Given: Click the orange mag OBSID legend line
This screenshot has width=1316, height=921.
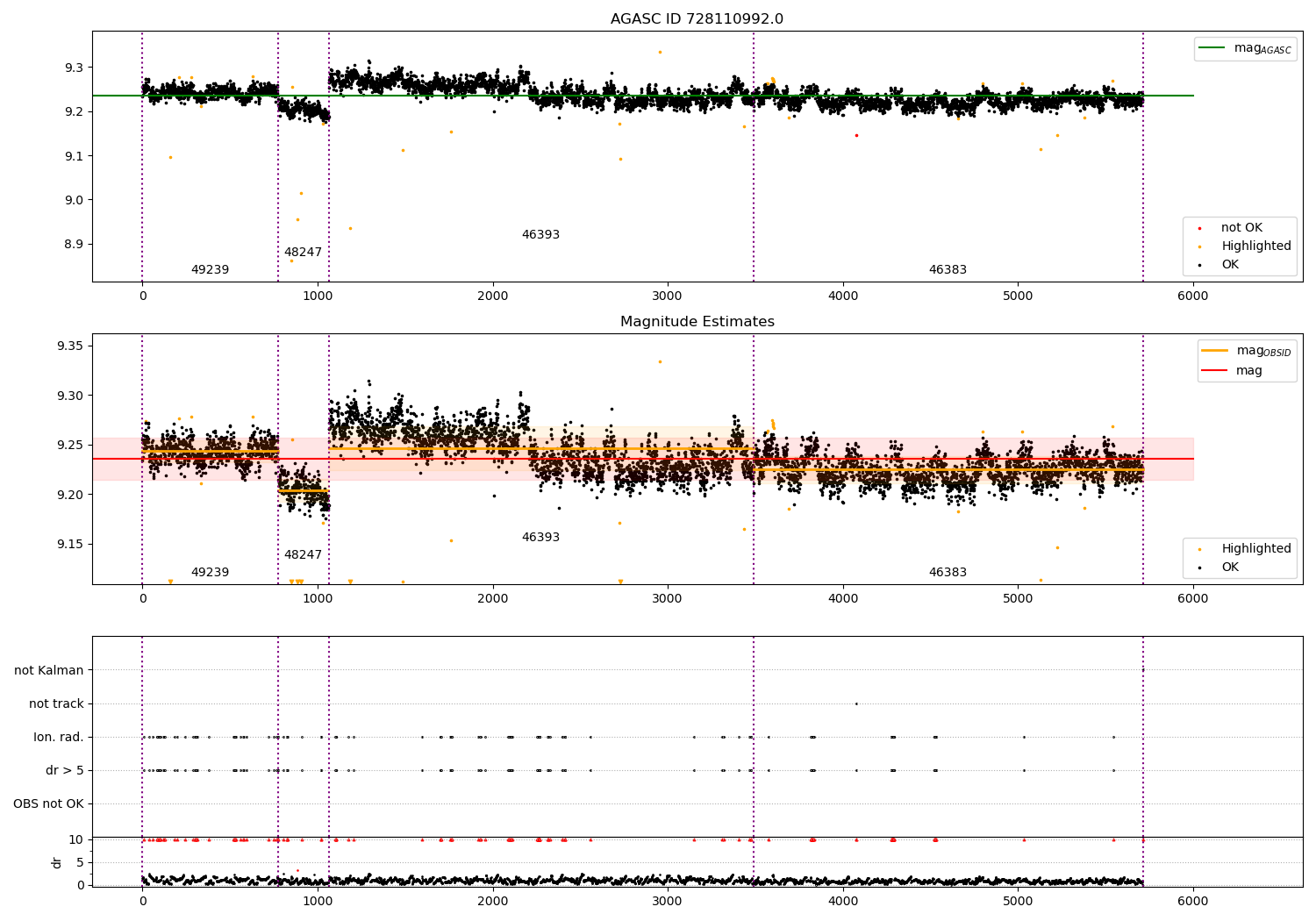Looking at the screenshot, I should (x=1215, y=351).
